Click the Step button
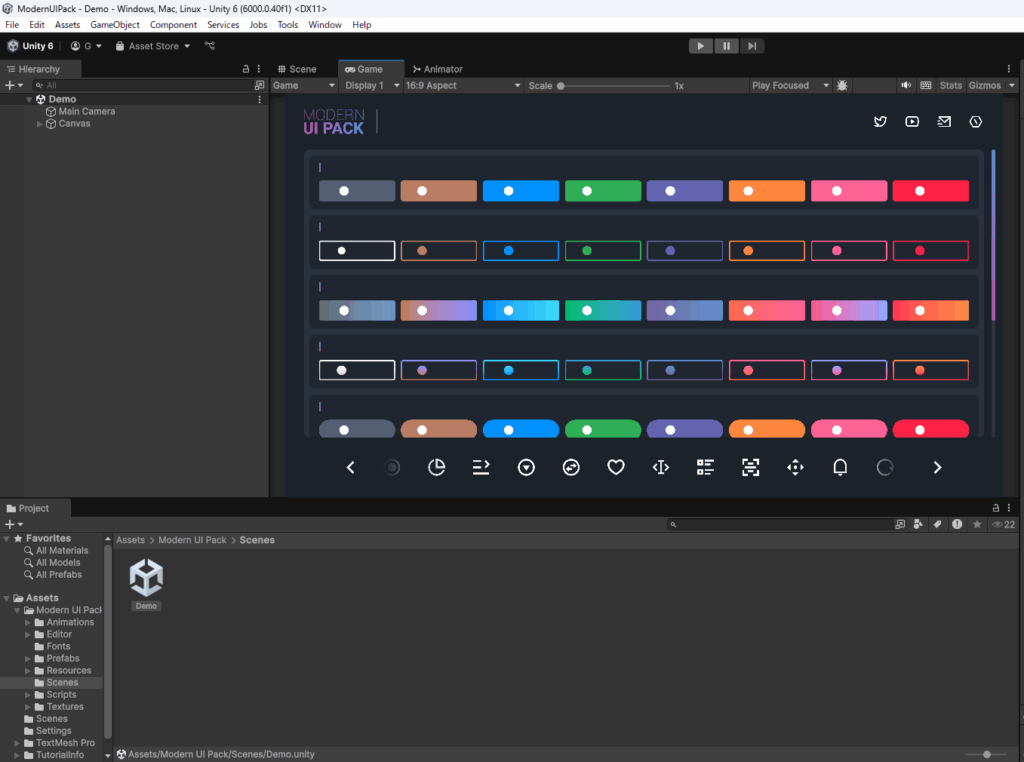 click(x=752, y=46)
